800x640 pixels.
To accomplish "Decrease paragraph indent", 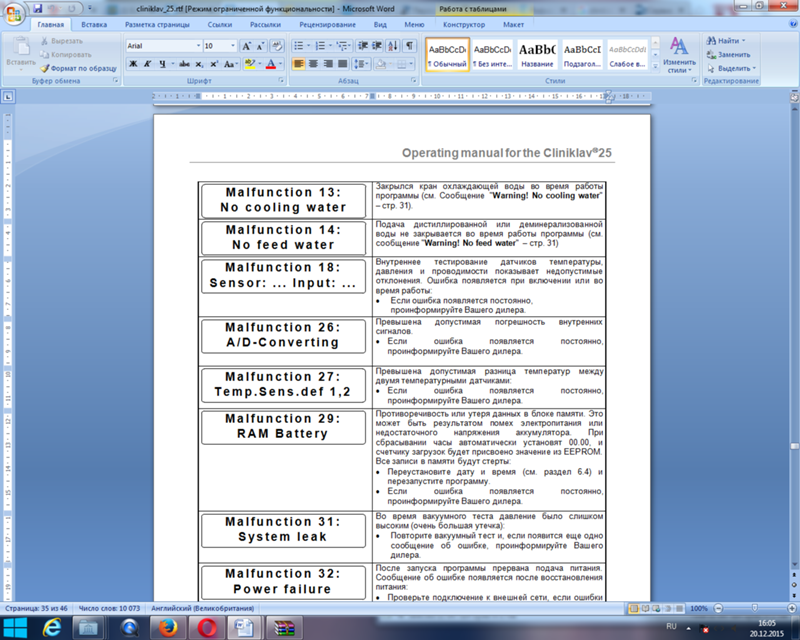I will coord(363,46).
